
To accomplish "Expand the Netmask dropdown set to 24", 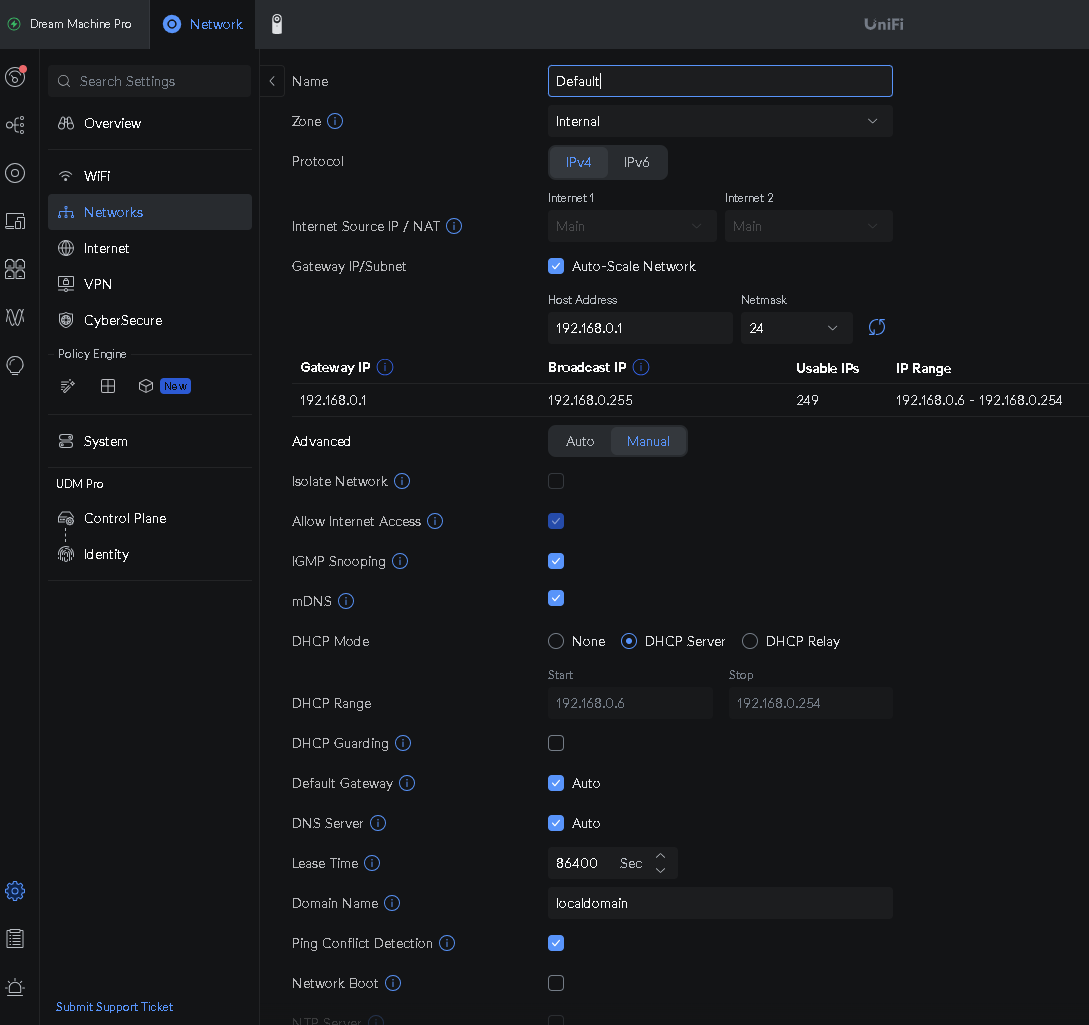I will pos(796,328).
